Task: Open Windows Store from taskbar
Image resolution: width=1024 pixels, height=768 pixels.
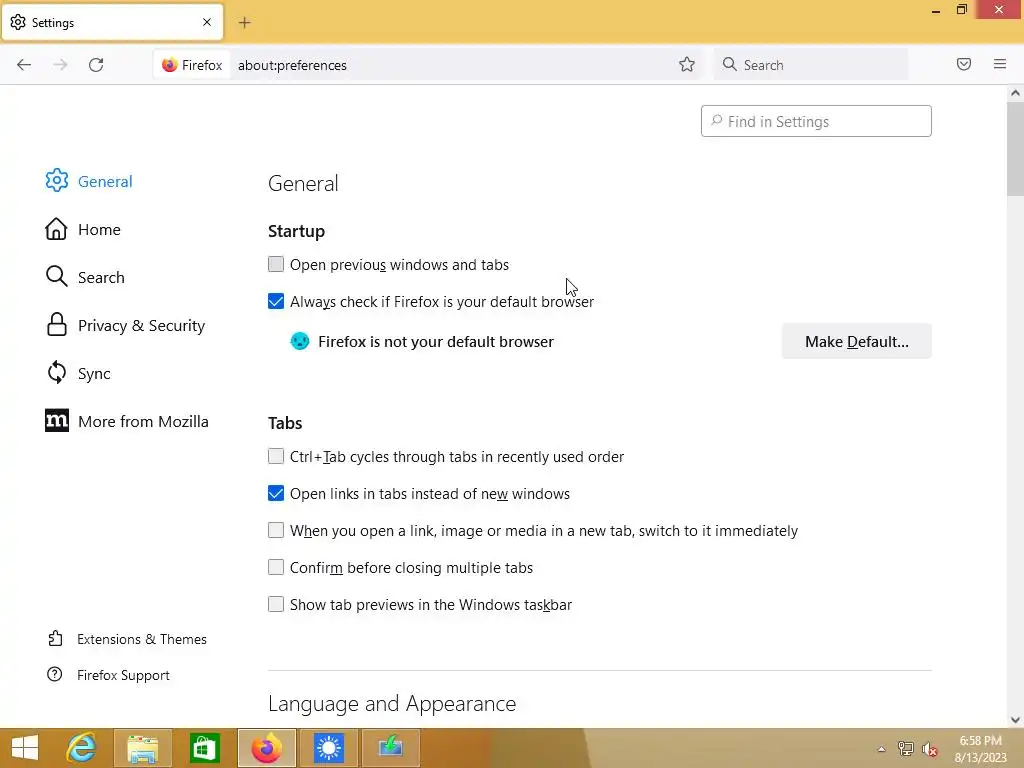Action: (x=204, y=748)
